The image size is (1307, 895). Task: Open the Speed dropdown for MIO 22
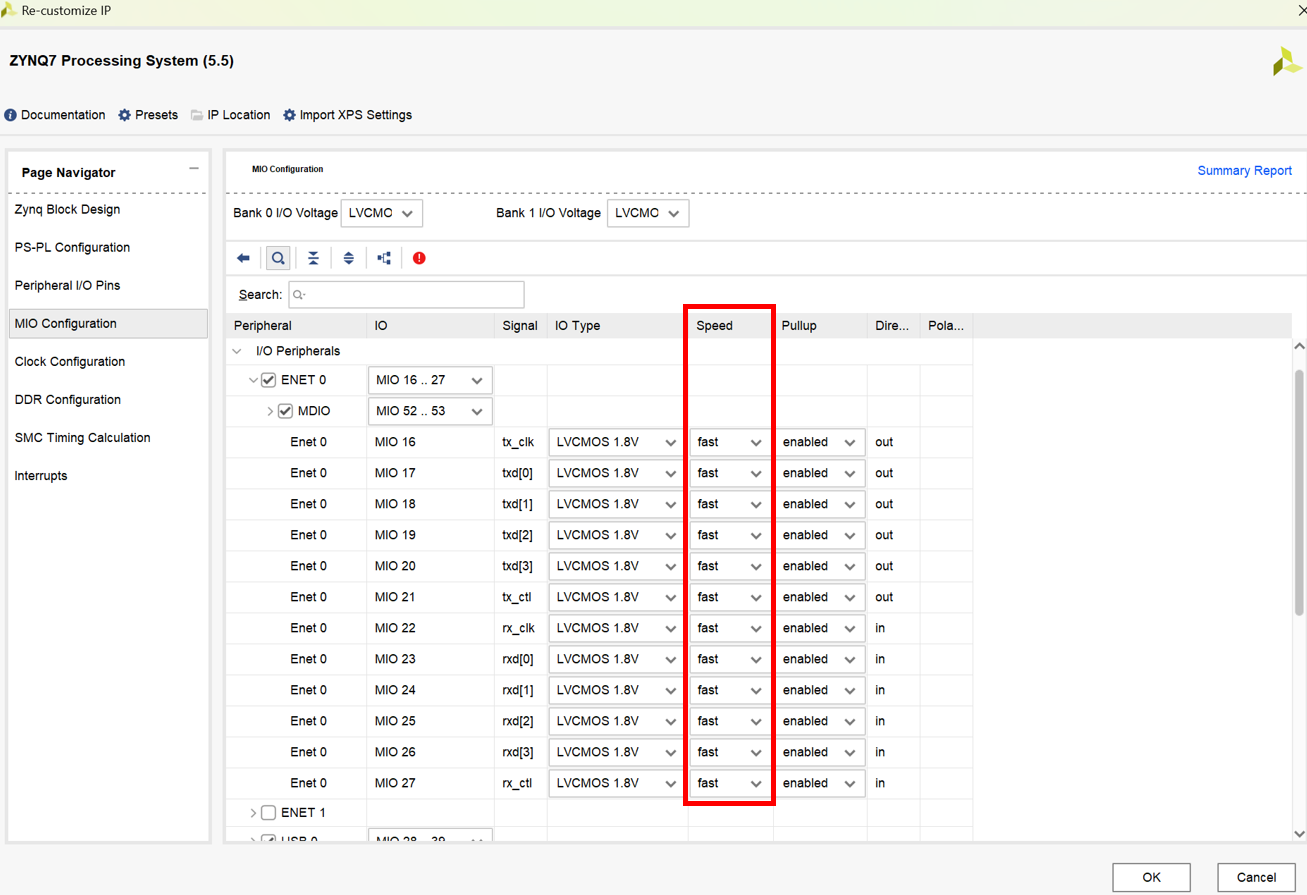coord(731,628)
